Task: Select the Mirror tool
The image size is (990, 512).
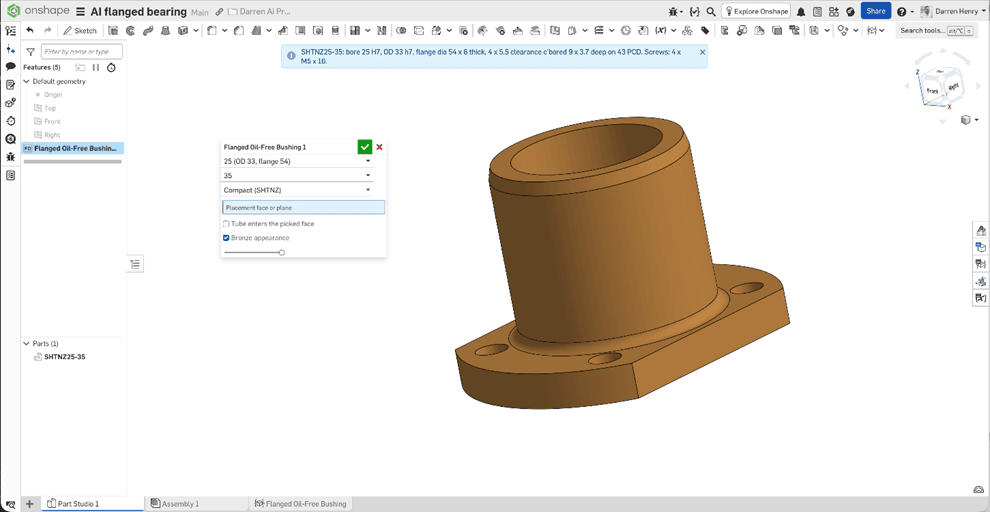Action: click(x=381, y=30)
